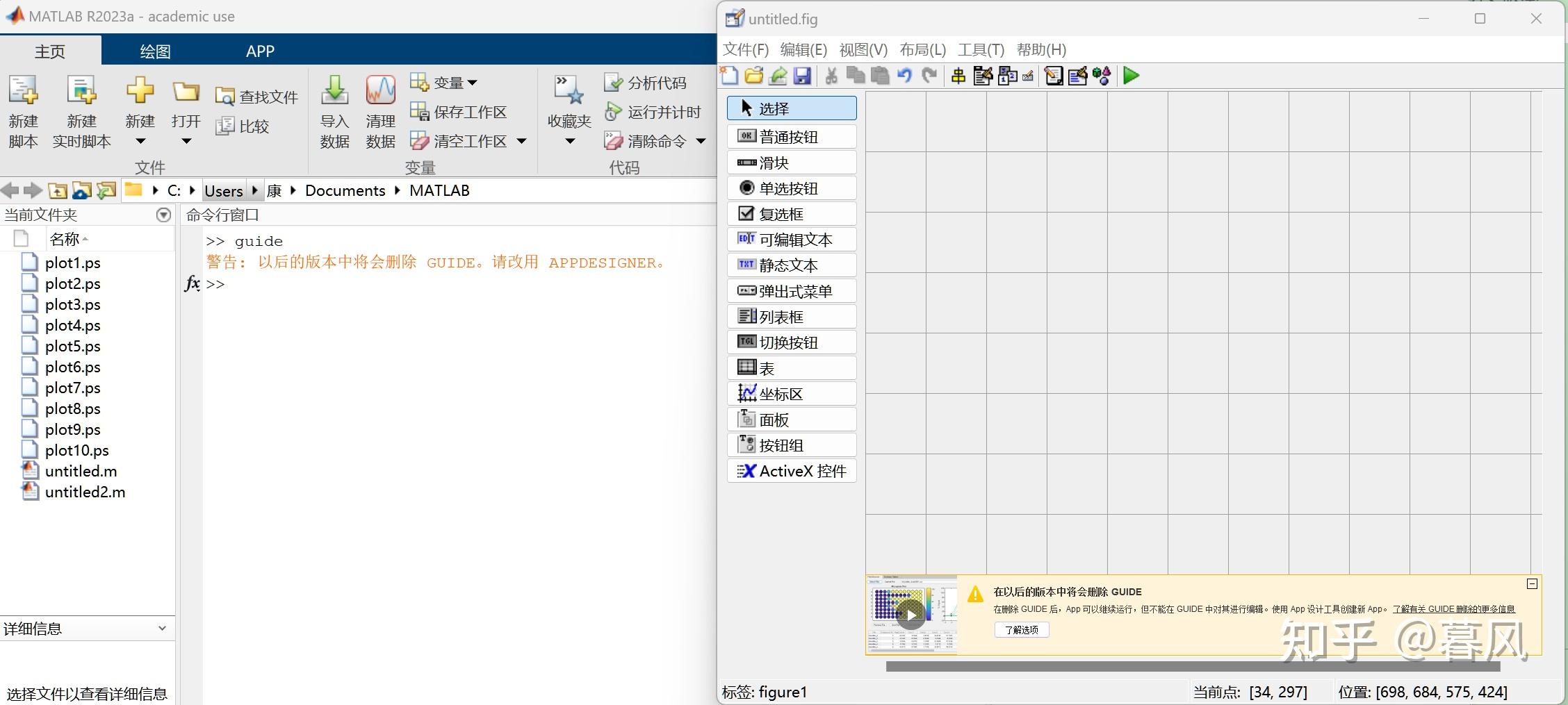Viewport: 1568px width, 705px height.
Task: Select the Axes (坐标区) component
Action: [792, 394]
